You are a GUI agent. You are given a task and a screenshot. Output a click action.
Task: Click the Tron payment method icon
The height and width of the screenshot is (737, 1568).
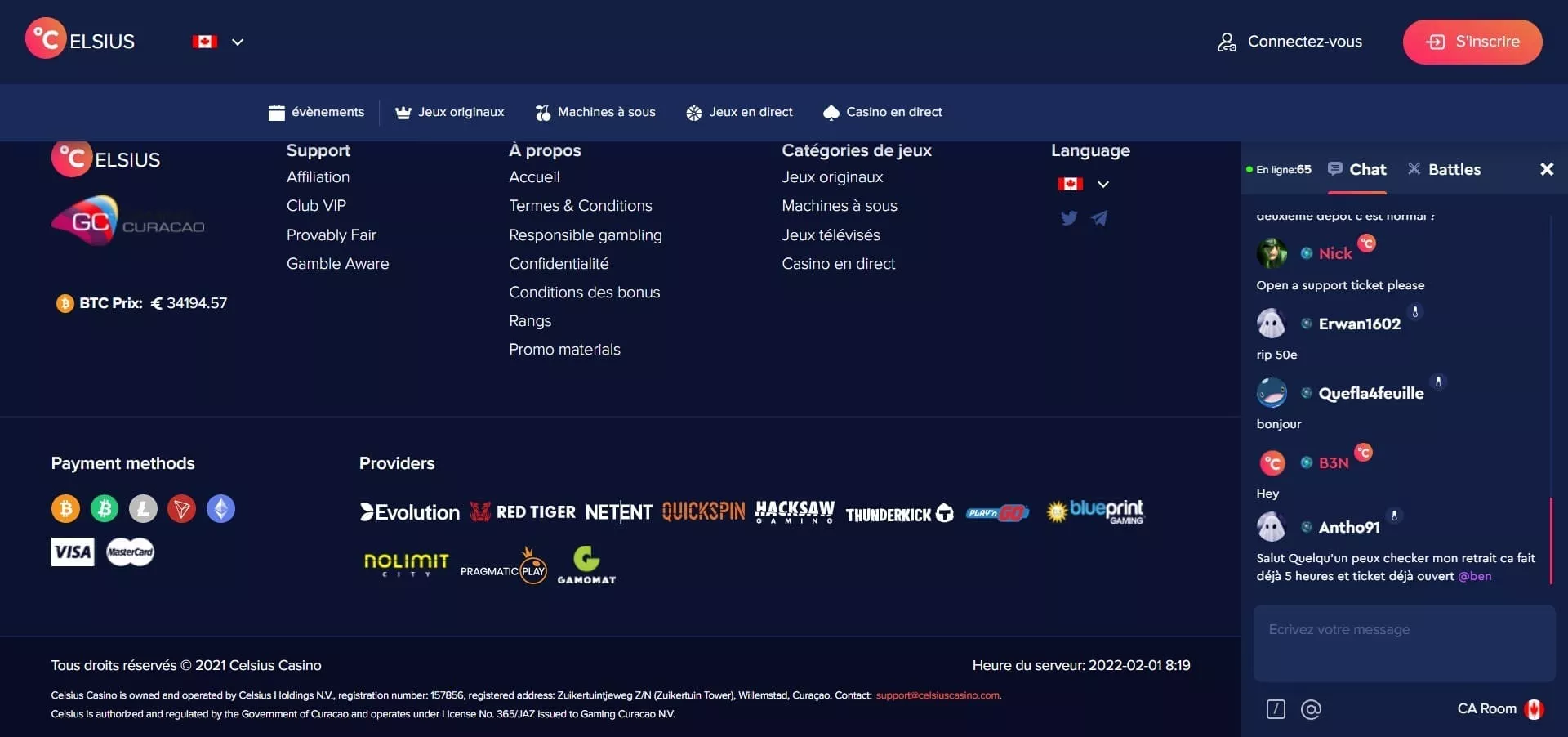tap(181, 509)
